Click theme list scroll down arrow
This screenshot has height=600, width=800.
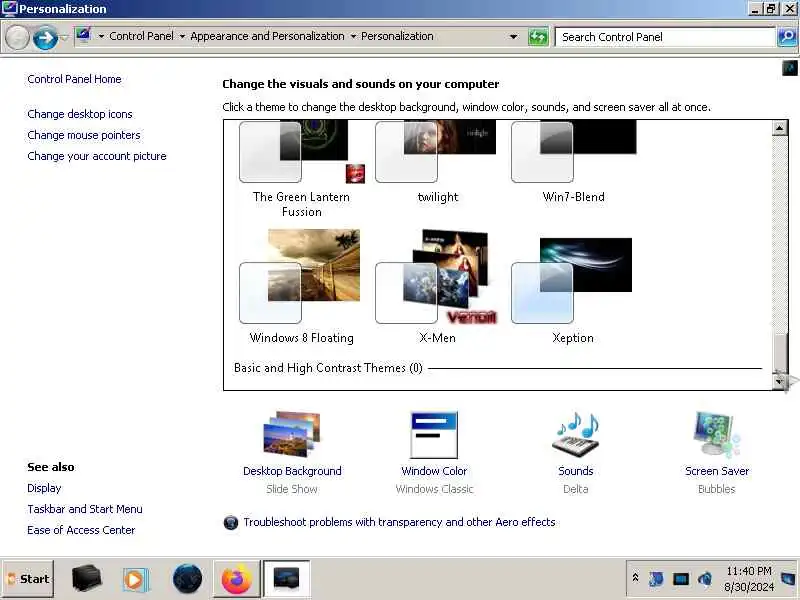pos(779,381)
